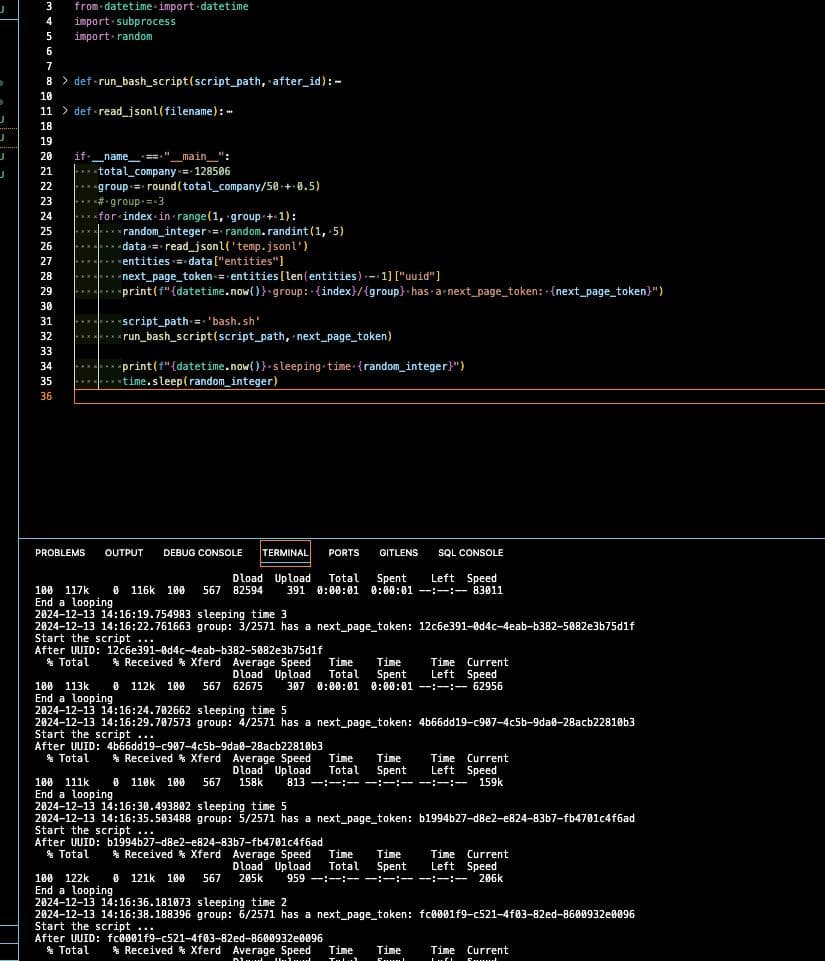Click the fold ellipsis after run_bash_script definition
The width and height of the screenshot is (825, 961).
click(x=338, y=82)
